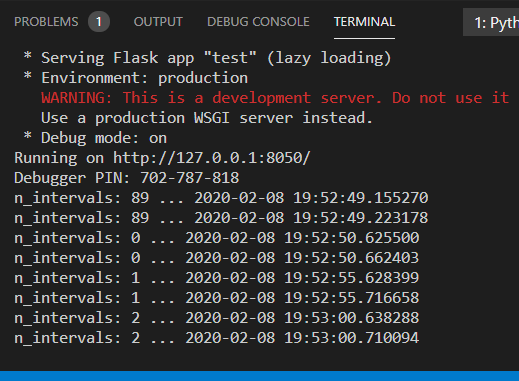Viewport: 519px width, 381px height.
Task: Click the n_intervals 0 line ending 50.625500
Action: point(217,238)
